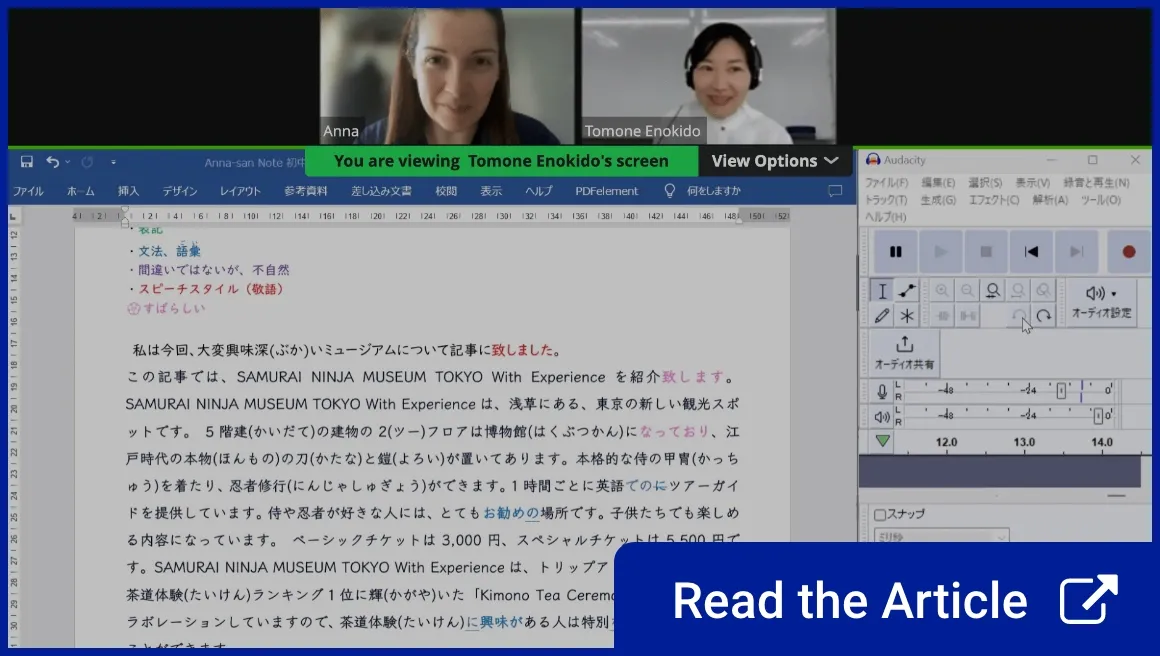
Task: Open Word ファイル tab
Action: point(28,191)
